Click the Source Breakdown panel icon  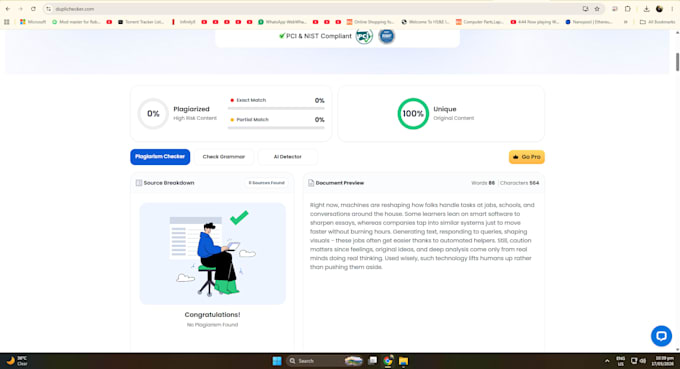(139, 183)
